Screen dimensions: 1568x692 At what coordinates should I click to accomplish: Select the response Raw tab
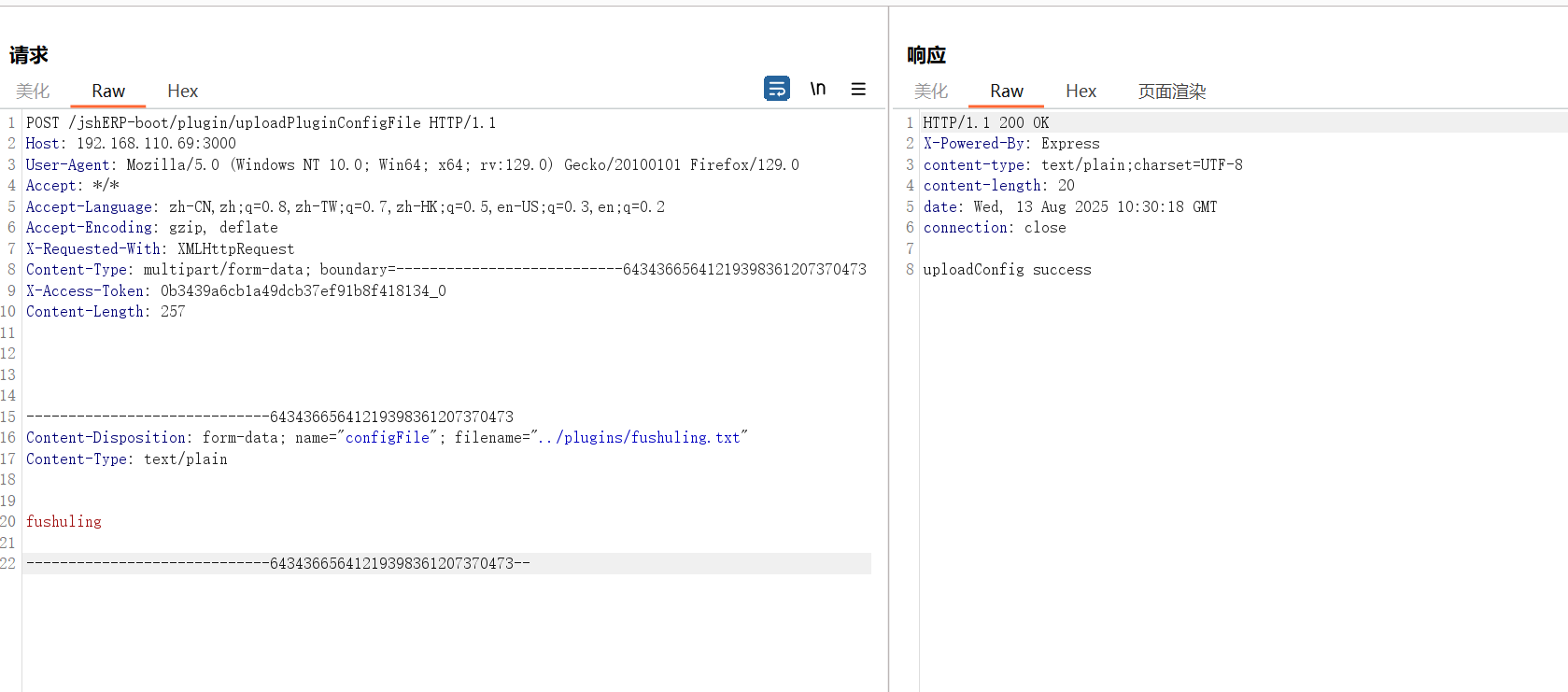tap(1006, 92)
